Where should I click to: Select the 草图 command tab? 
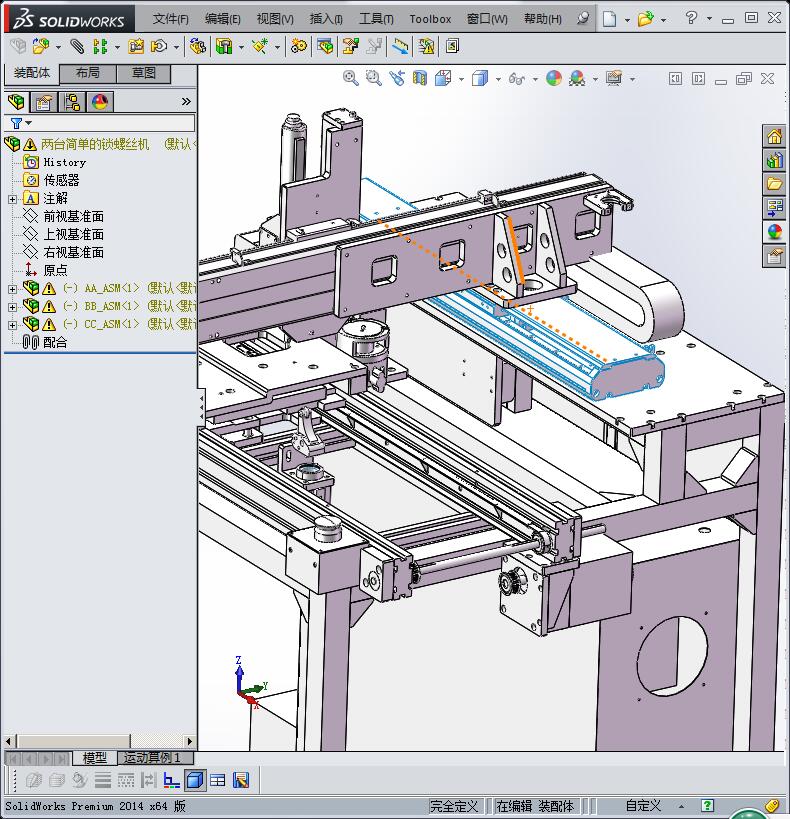coord(143,73)
